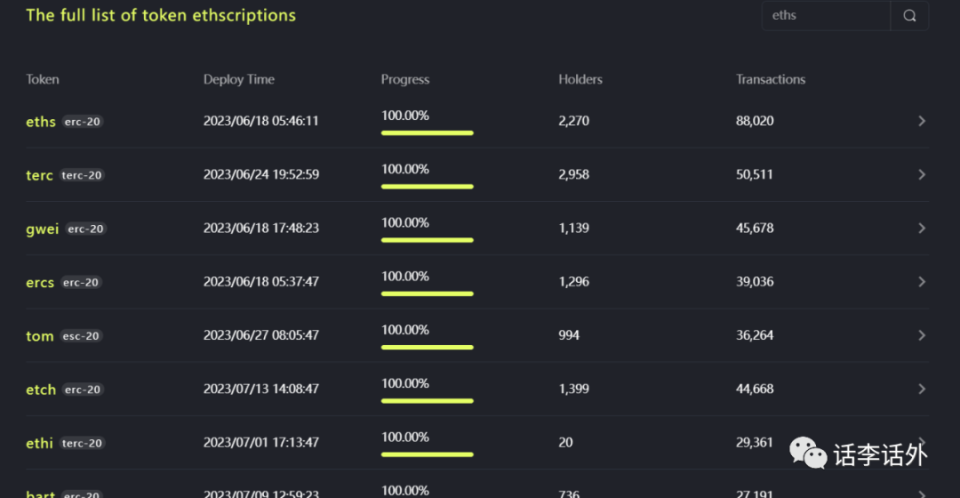Screen dimensions: 960x498
Task: Focus the eths search input field
Action: tap(826, 16)
